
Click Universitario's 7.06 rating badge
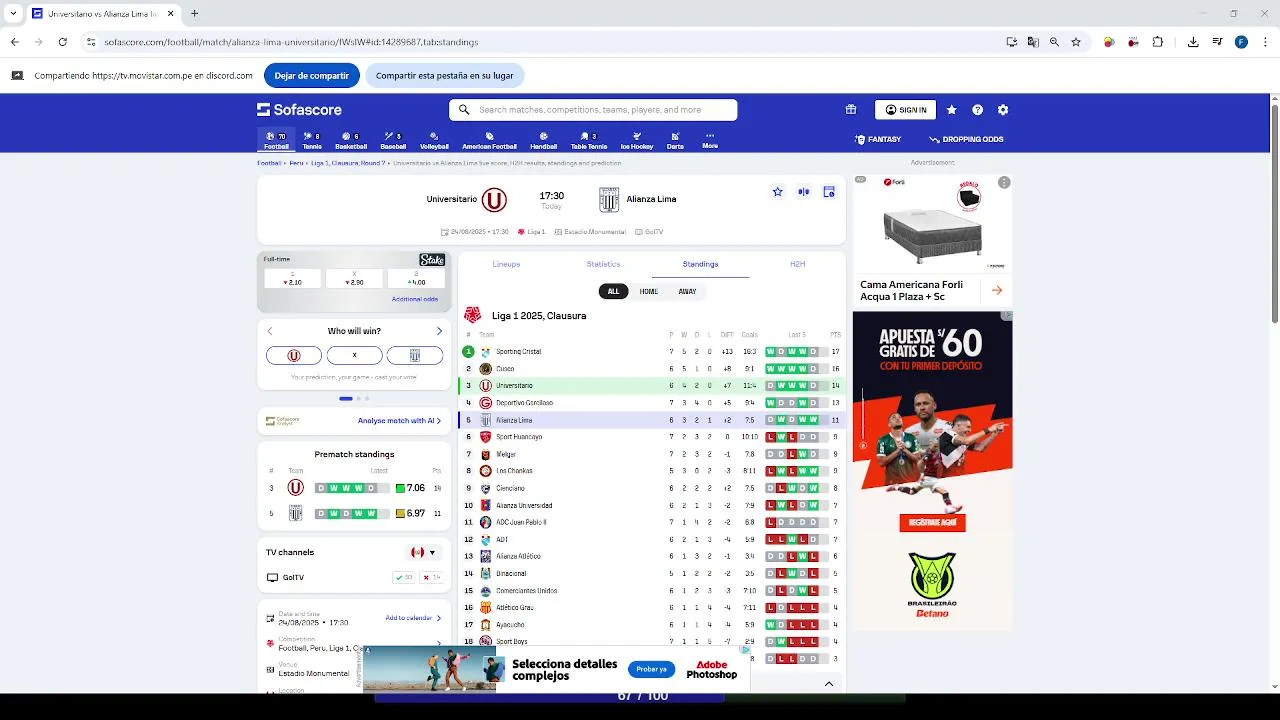coord(410,488)
